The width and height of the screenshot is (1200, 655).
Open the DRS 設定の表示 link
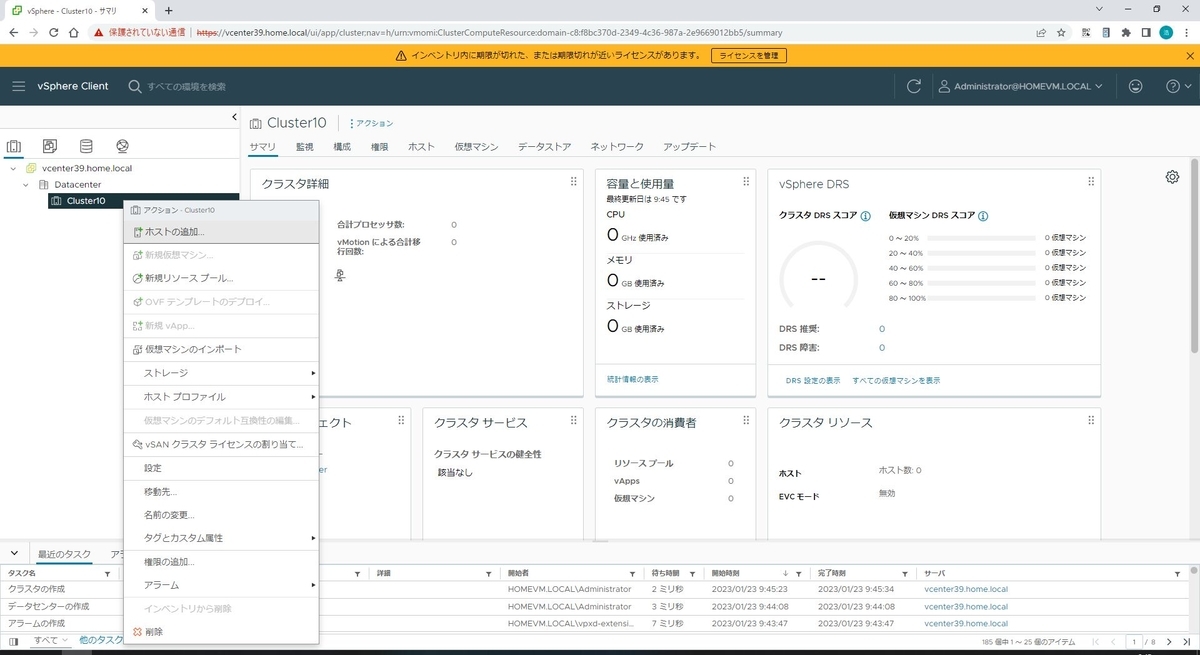(x=813, y=380)
